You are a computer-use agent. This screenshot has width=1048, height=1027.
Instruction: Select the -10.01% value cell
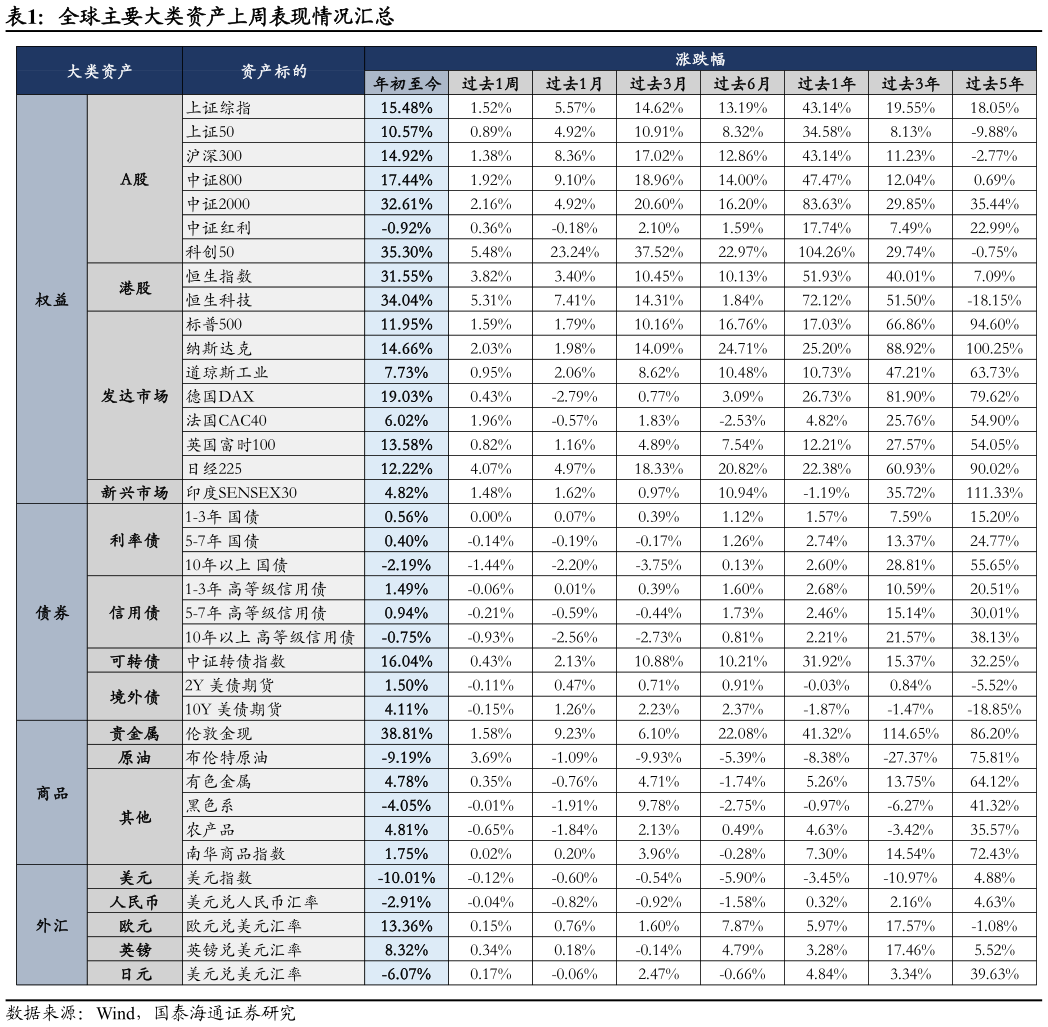tap(406, 878)
